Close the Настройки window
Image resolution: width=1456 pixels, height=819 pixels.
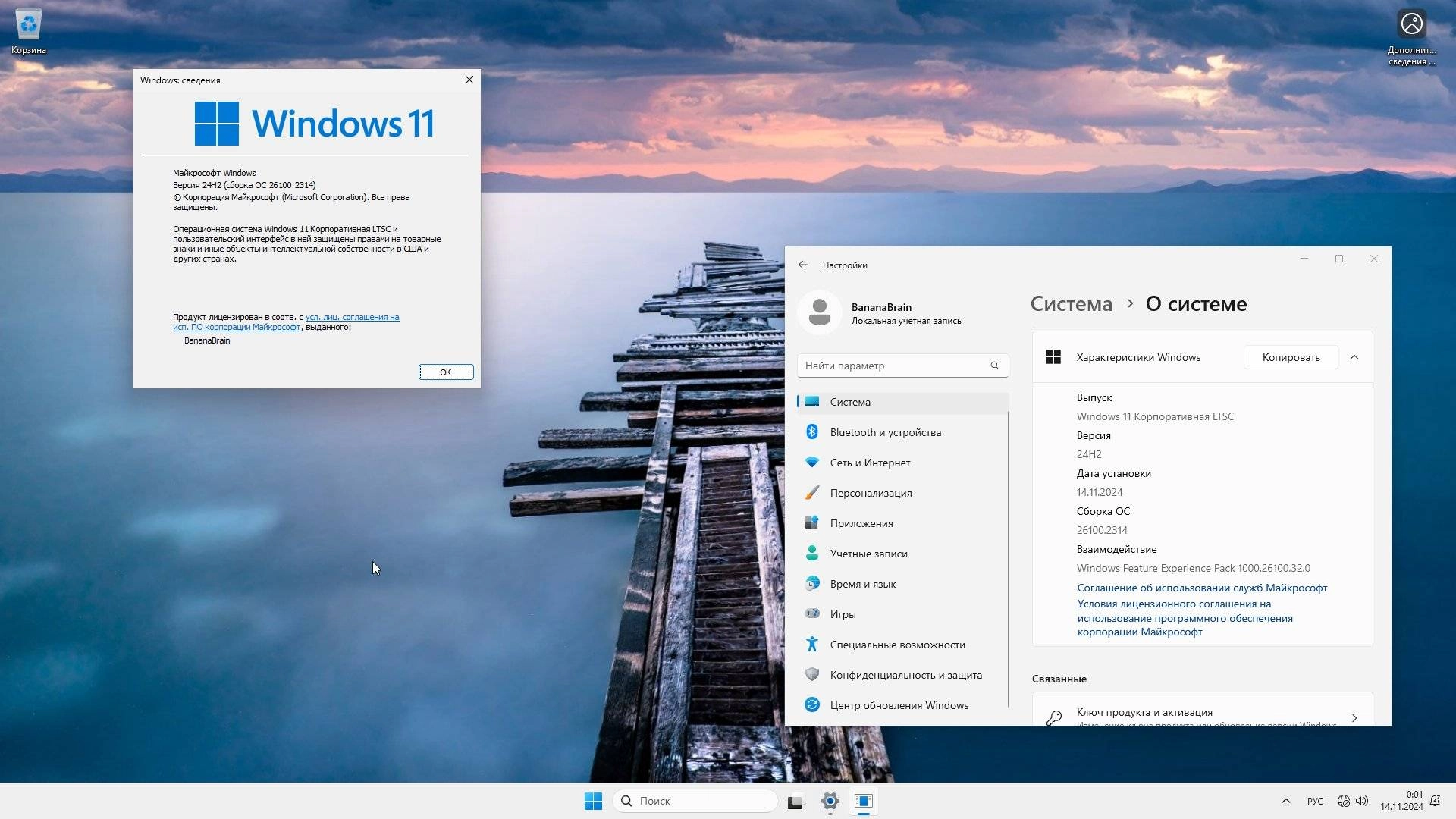click(x=1373, y=259)
